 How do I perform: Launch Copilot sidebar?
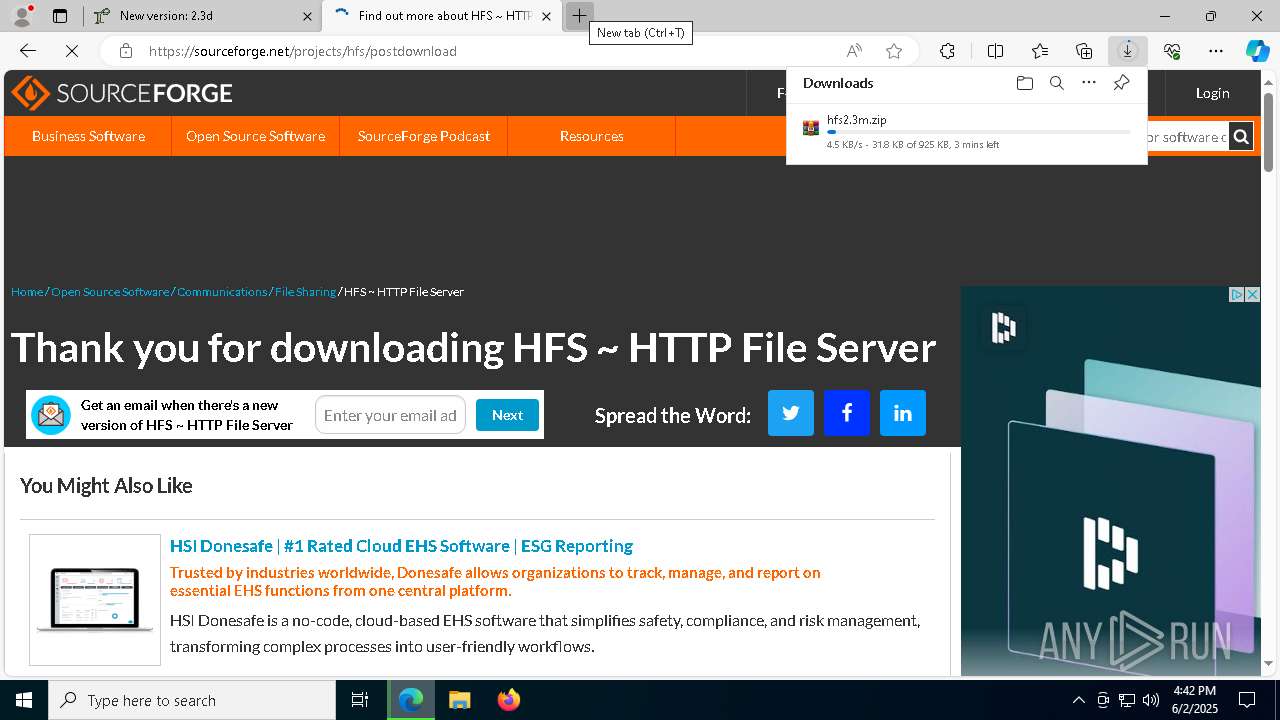pos(1257,51)
